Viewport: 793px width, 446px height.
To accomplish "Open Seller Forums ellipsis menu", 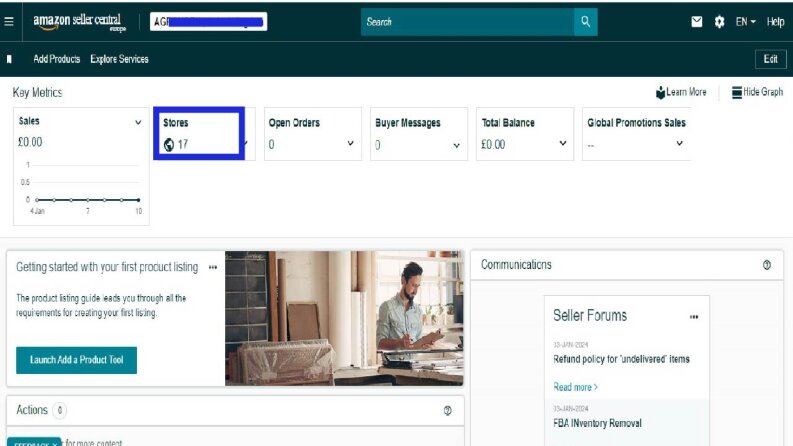I will coord(694,317).
